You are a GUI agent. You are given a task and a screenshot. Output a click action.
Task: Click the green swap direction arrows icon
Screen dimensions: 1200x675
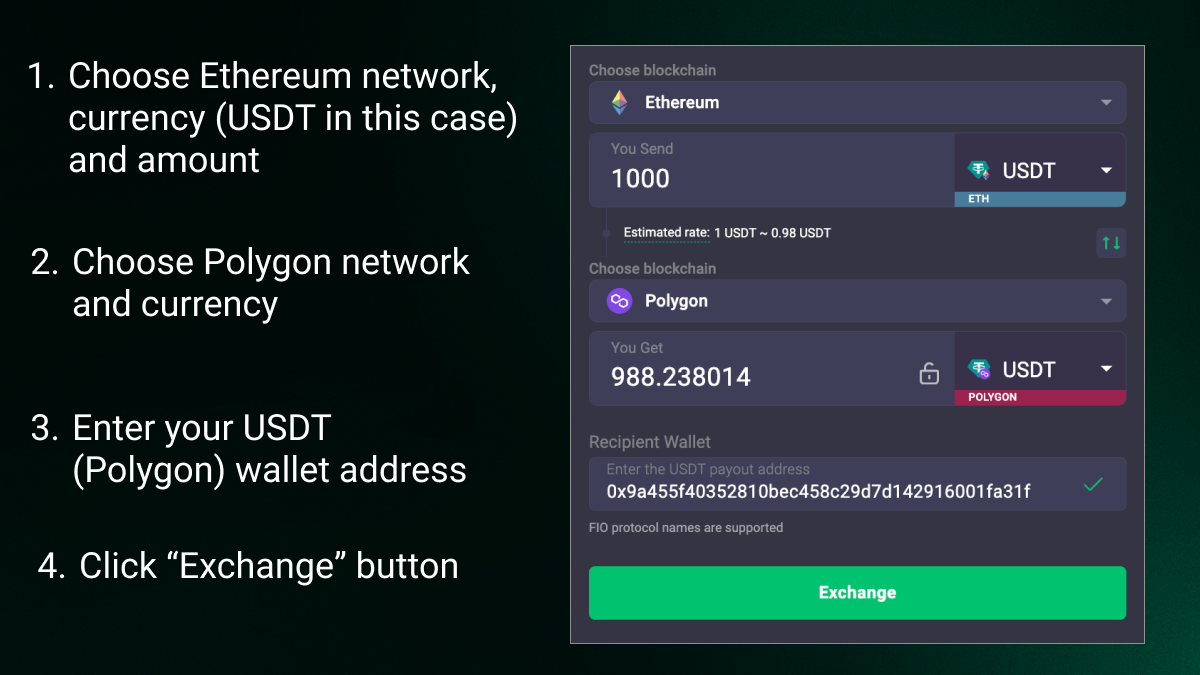(x=1111, y=243)
